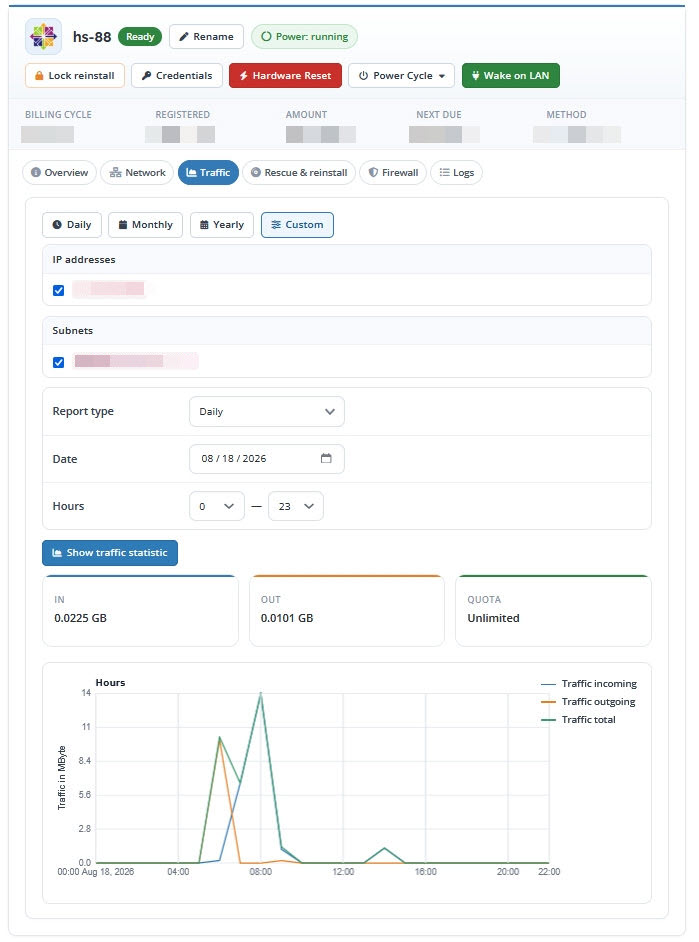Click the calendar icon on Monthly

[x=123, y=225]
